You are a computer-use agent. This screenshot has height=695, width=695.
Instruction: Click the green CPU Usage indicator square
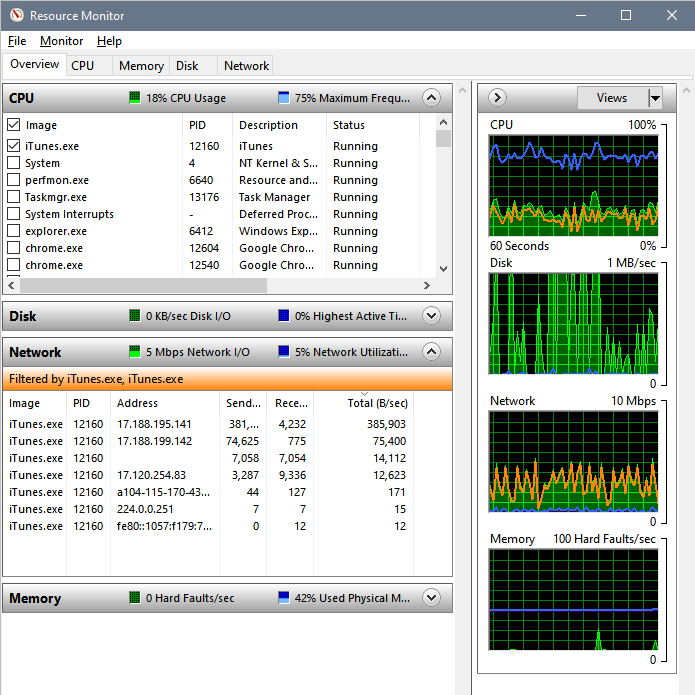(x=135, y=98)
